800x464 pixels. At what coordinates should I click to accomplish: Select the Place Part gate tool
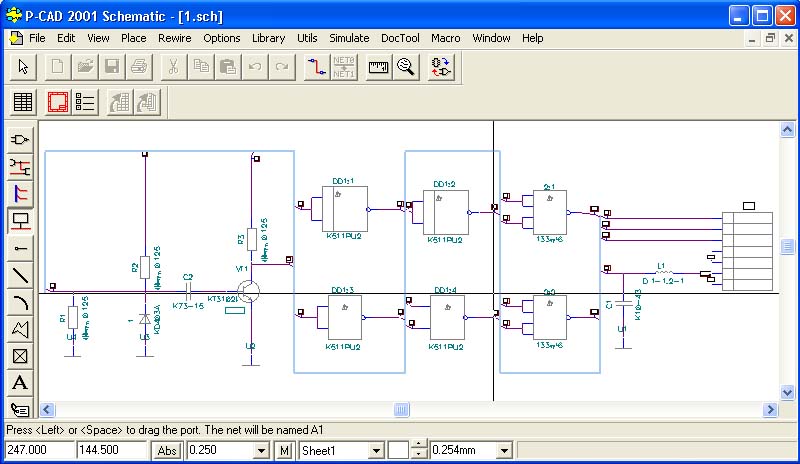(20, 140)
